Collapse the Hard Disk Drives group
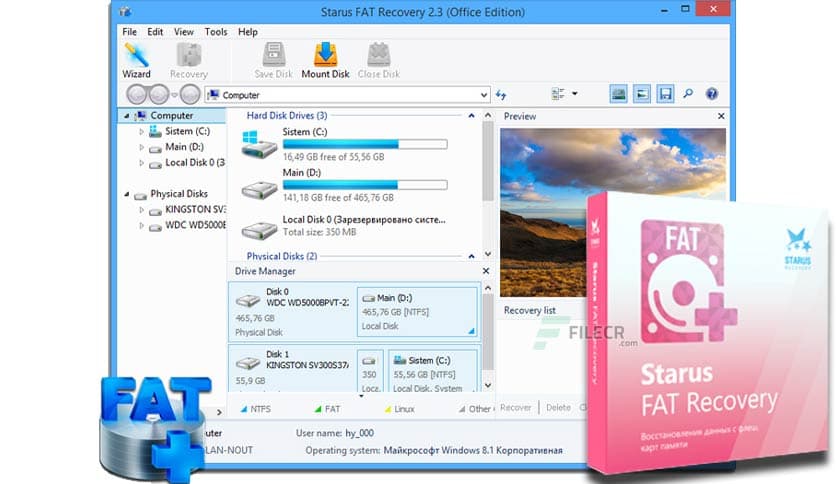Viewport: 836px width, 484px height. coord(471,115)
